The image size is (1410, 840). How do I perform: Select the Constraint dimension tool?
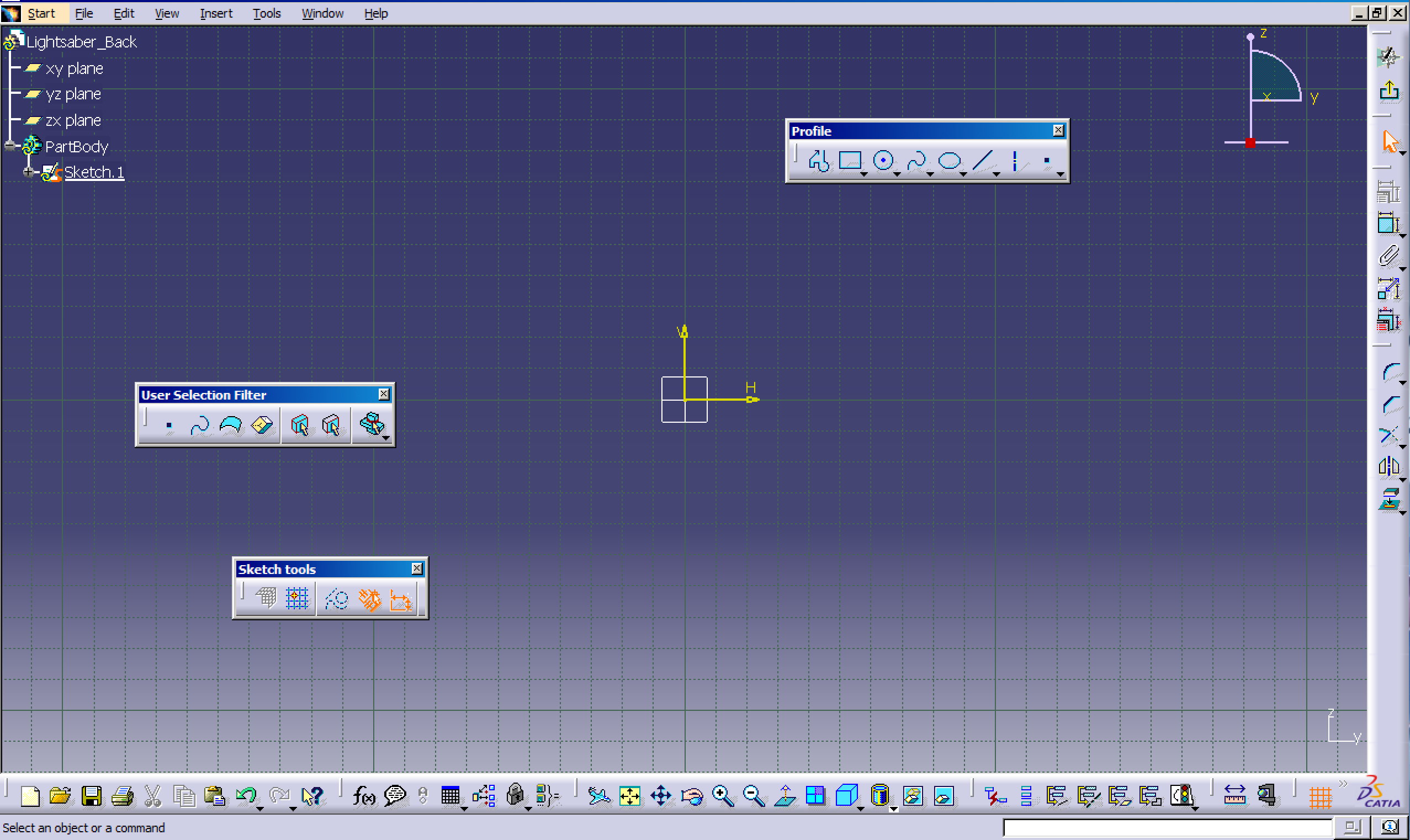pos(1389,223)
